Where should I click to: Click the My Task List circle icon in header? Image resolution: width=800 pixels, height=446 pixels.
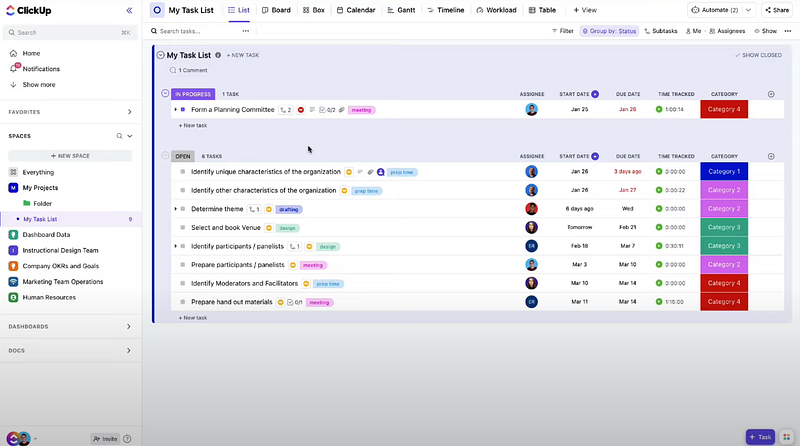click(157, 10)
